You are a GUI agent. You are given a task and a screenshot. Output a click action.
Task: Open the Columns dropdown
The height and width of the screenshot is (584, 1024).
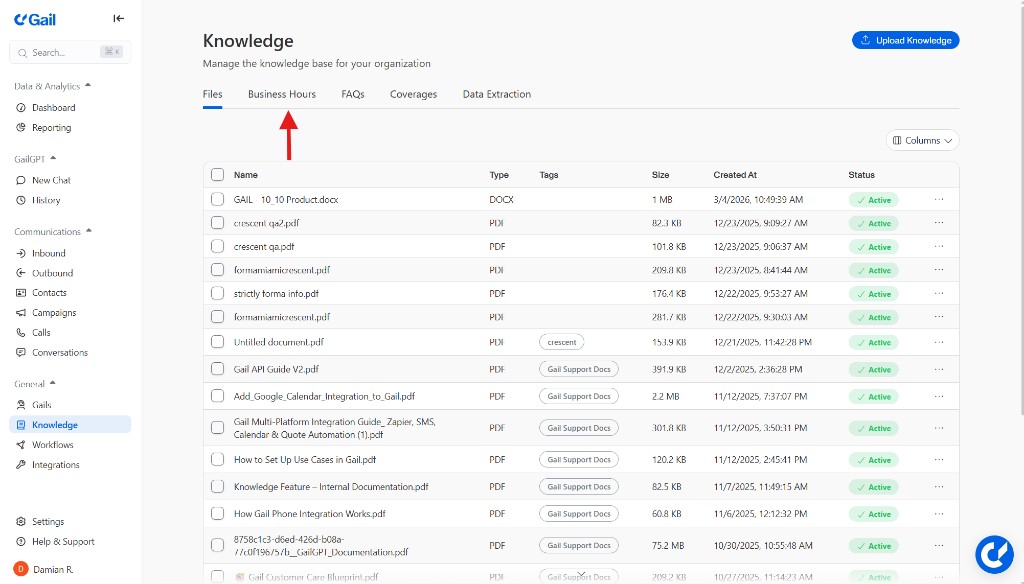pos(922,141)
